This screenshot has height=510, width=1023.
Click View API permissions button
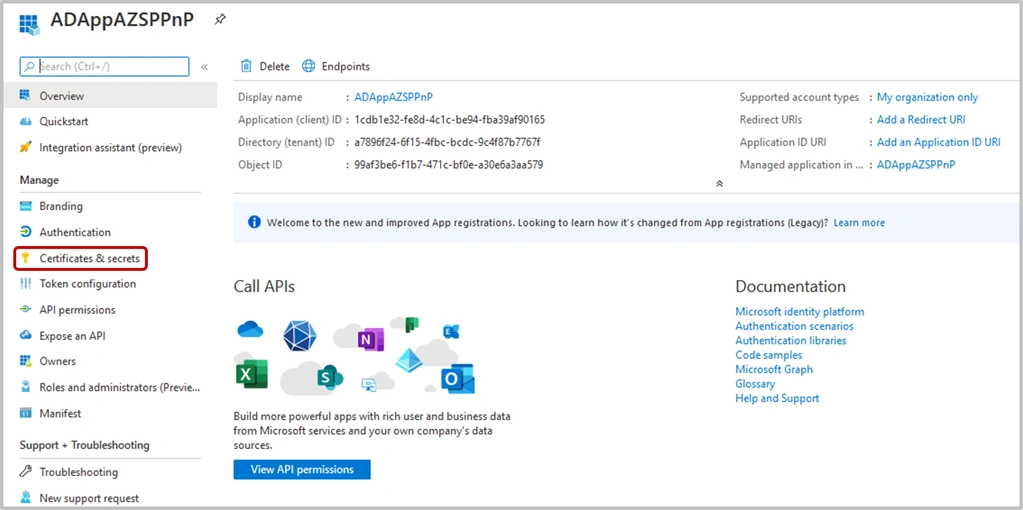(302, 470)
